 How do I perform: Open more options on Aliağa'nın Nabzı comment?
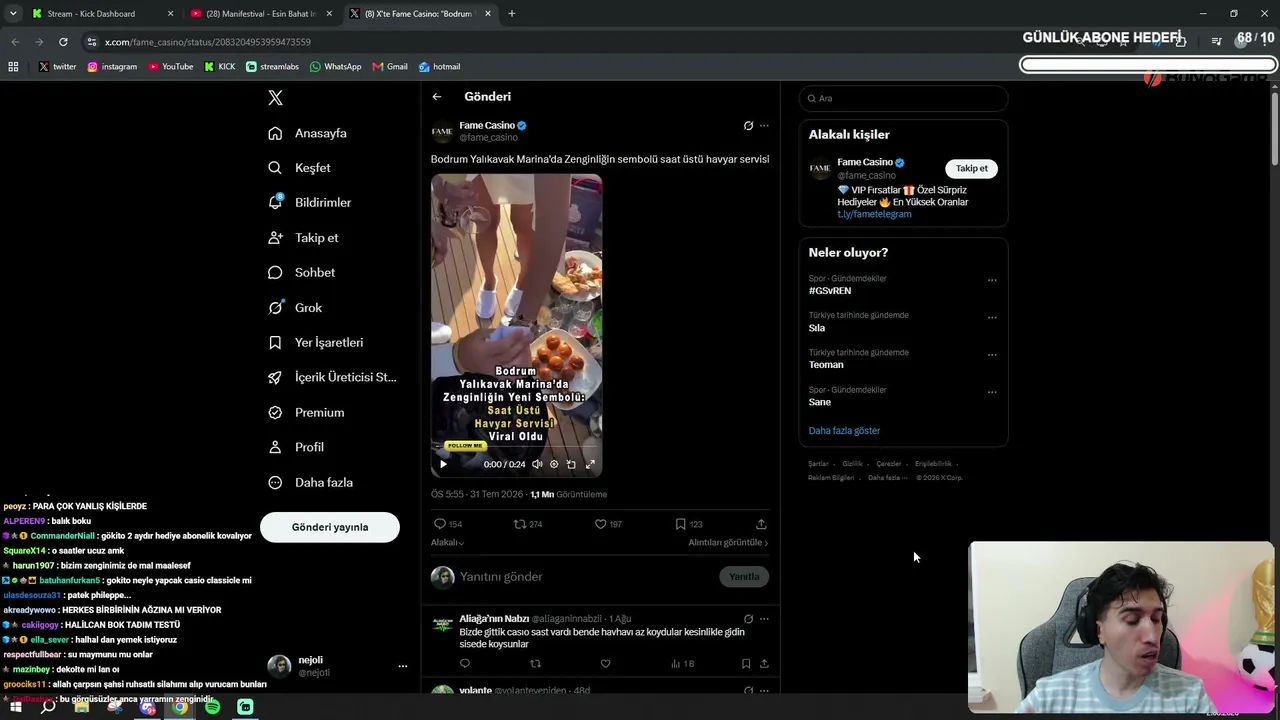(x=764, y=619)
